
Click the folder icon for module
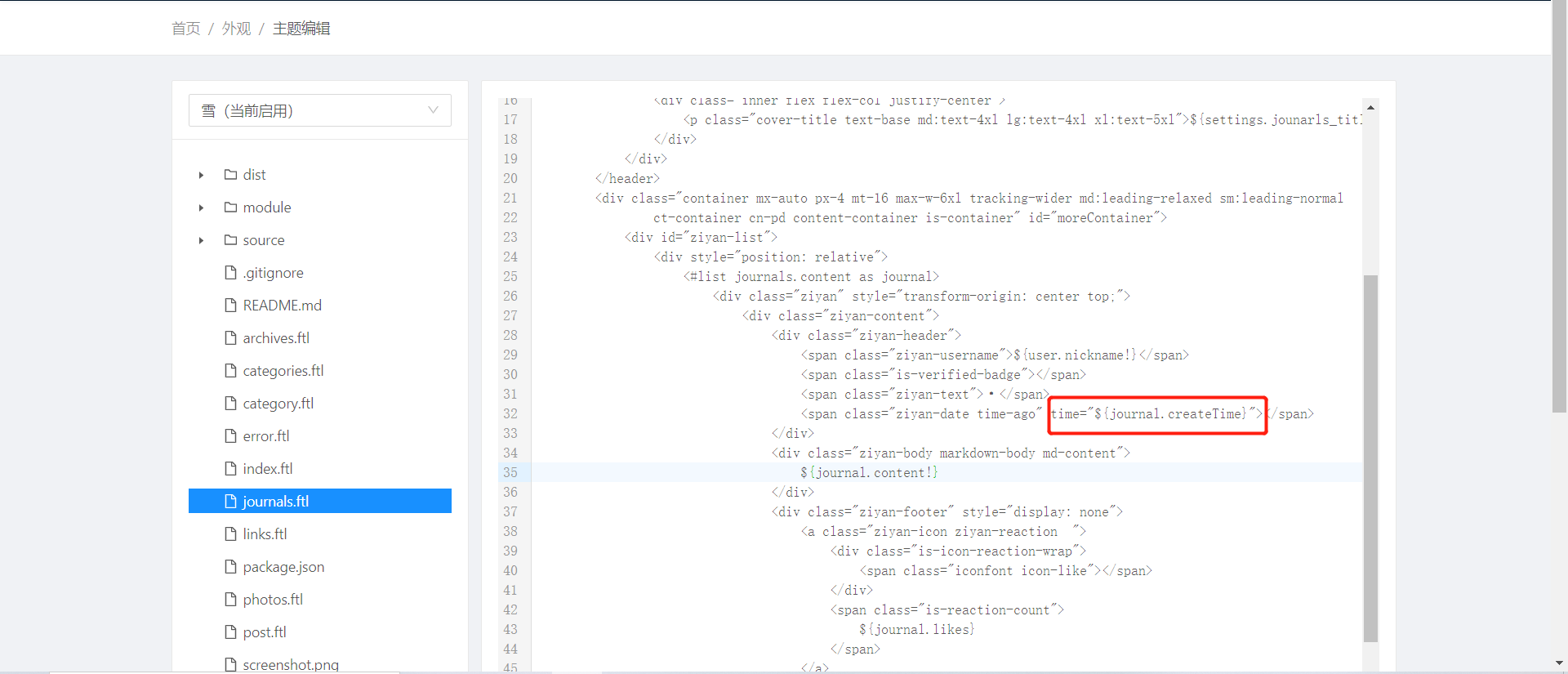230,207
